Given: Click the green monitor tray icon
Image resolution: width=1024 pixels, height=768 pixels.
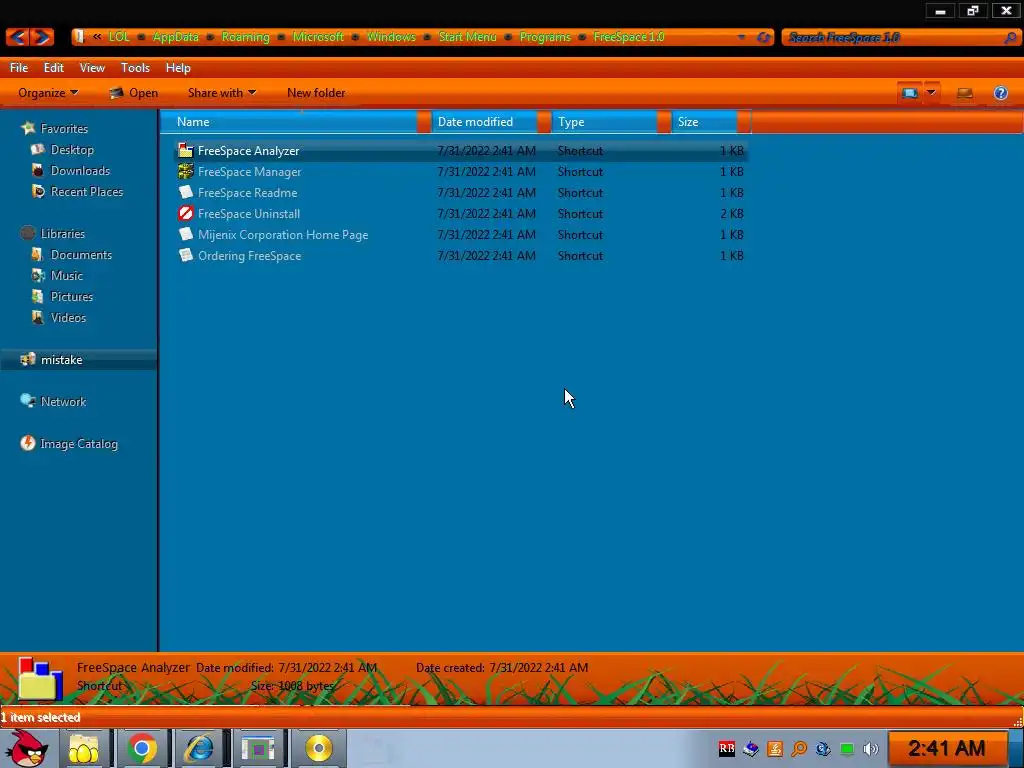Looking at the screenshot, I should [x=846, y=748].
